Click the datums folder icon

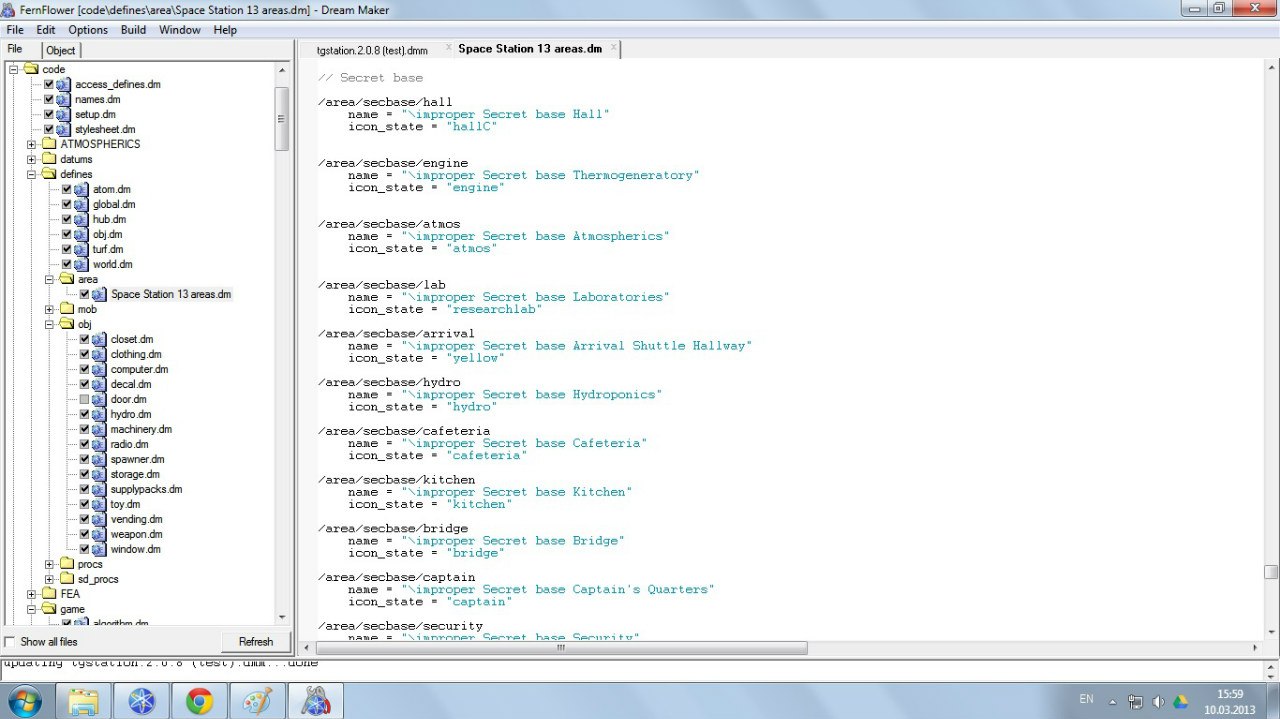[x=49, y=159]
